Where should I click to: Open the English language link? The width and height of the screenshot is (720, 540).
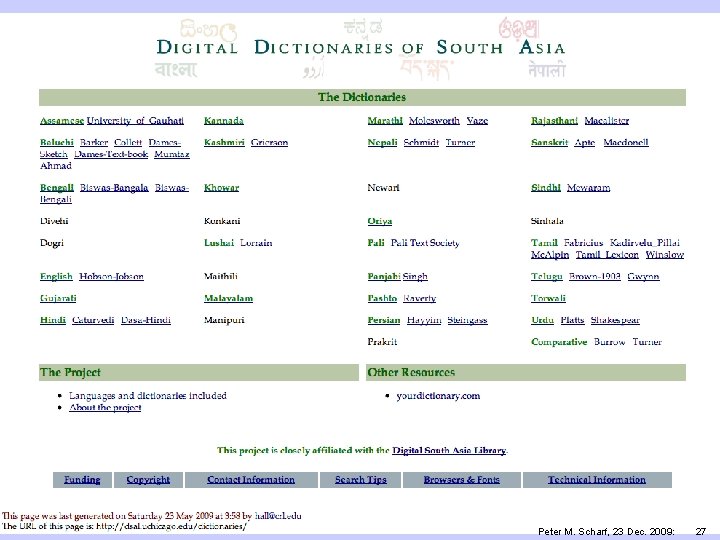pos(56,276)
